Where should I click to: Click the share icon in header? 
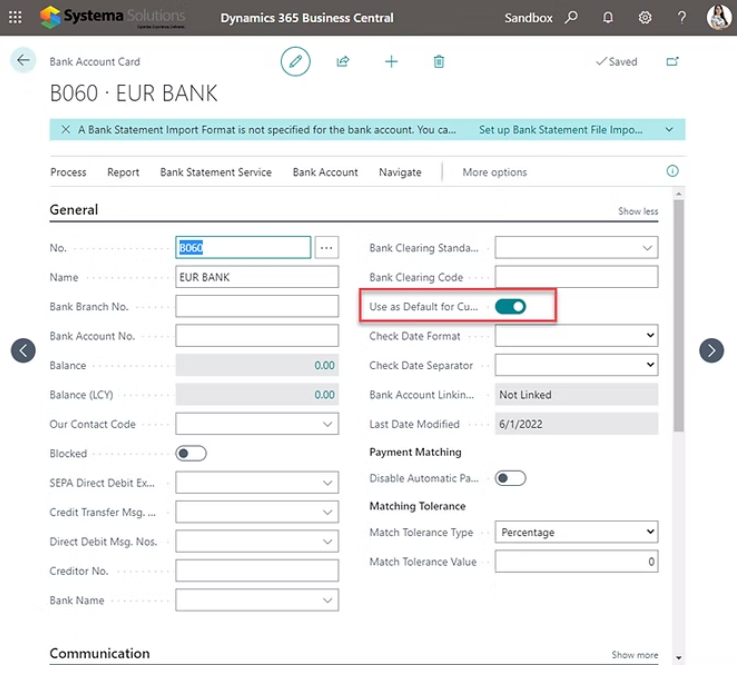[343, 62]
